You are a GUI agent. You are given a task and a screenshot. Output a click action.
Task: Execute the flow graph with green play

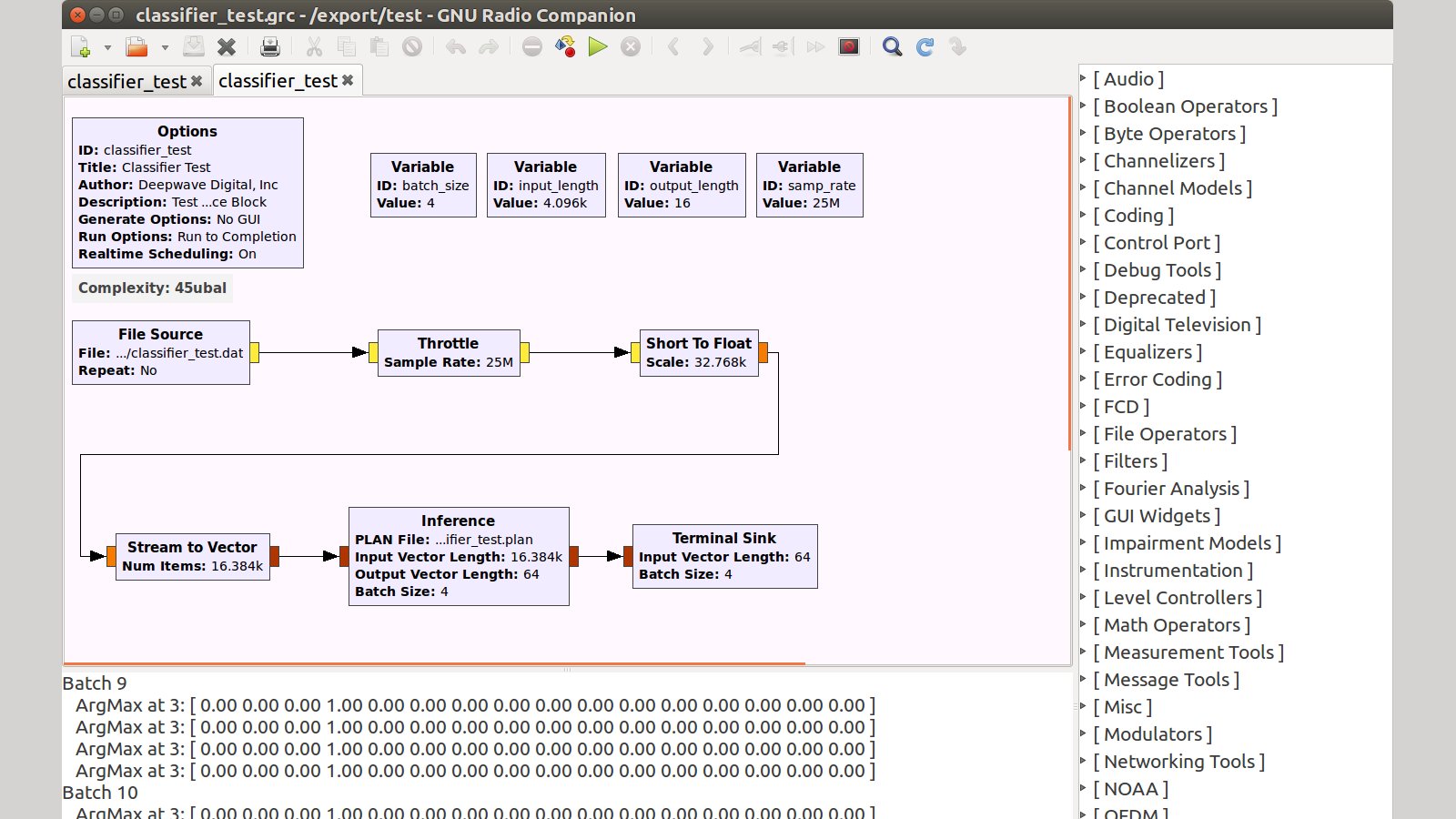click(598, 46)
